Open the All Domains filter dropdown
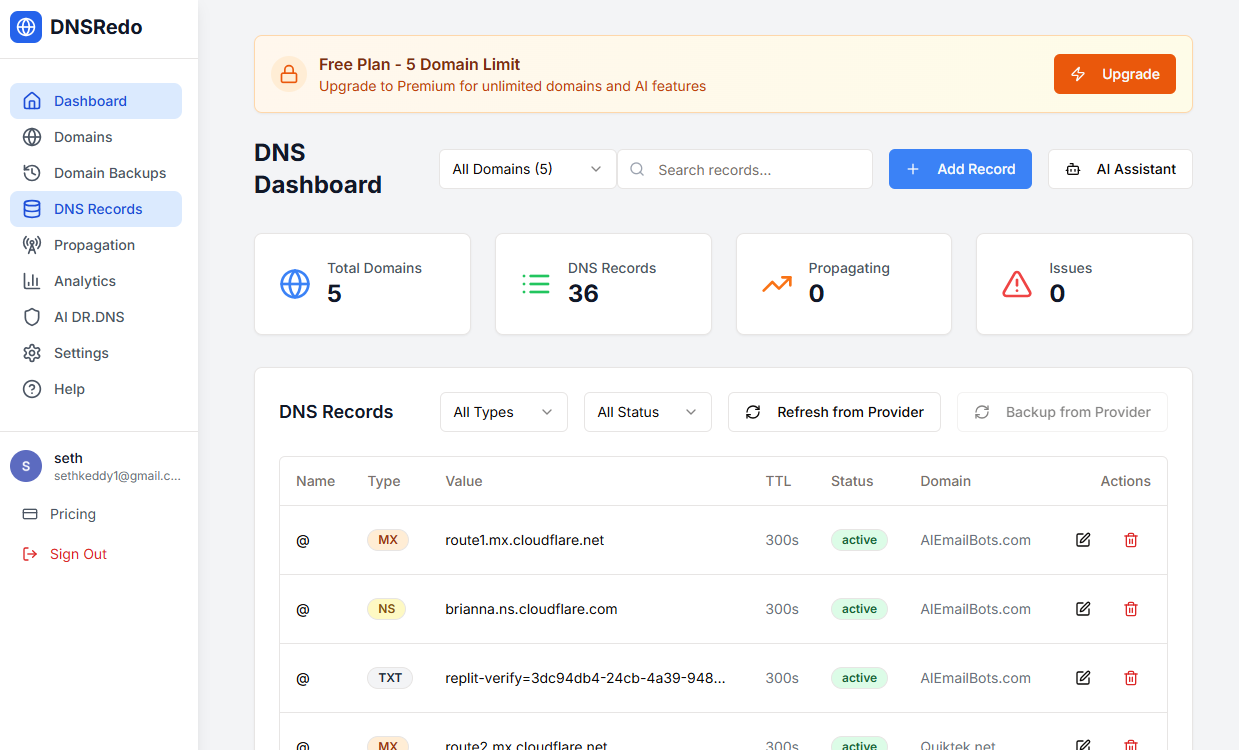Viewport: 1239px width, 750px height. [x=527, y=169]
